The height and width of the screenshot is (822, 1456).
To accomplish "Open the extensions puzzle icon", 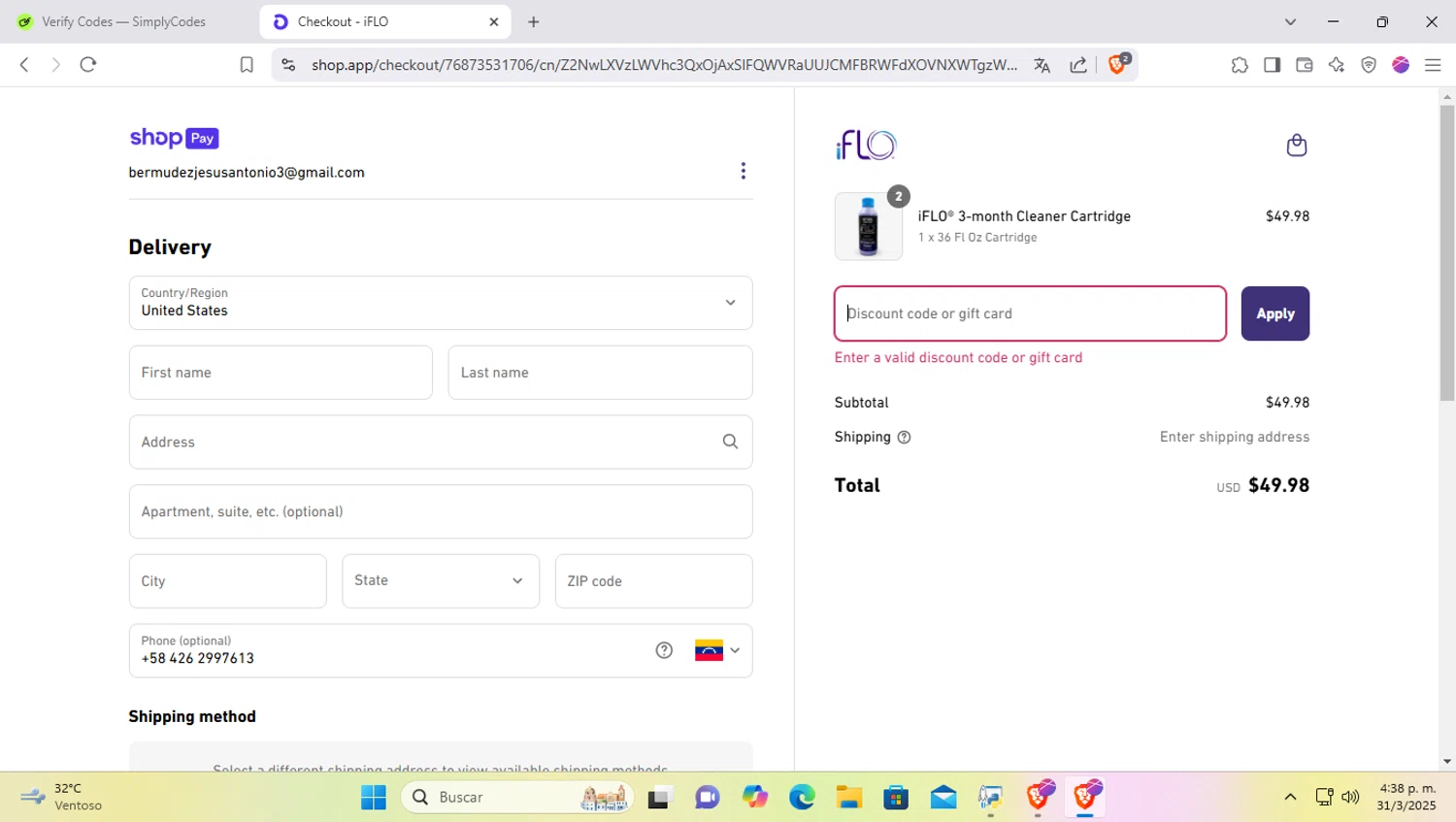I will [x=1240, y=65].
